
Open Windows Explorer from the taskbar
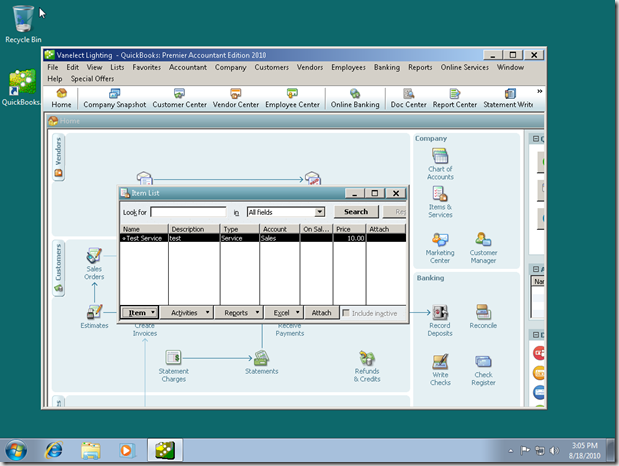coord(91,451)
